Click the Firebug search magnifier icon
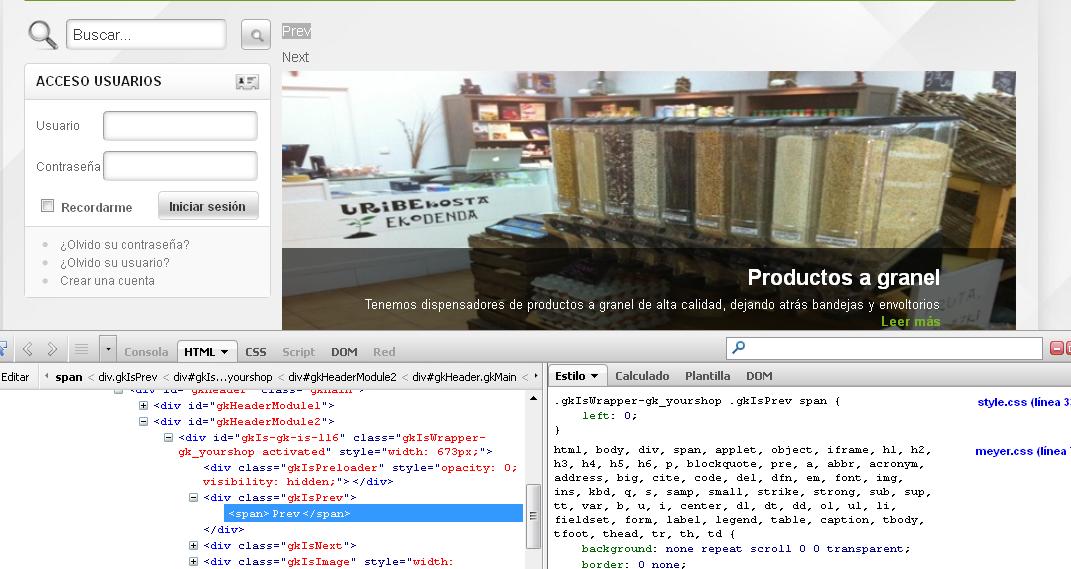Image resolution: width=1071 pixels, height=569 pixels. click(738, 348)
